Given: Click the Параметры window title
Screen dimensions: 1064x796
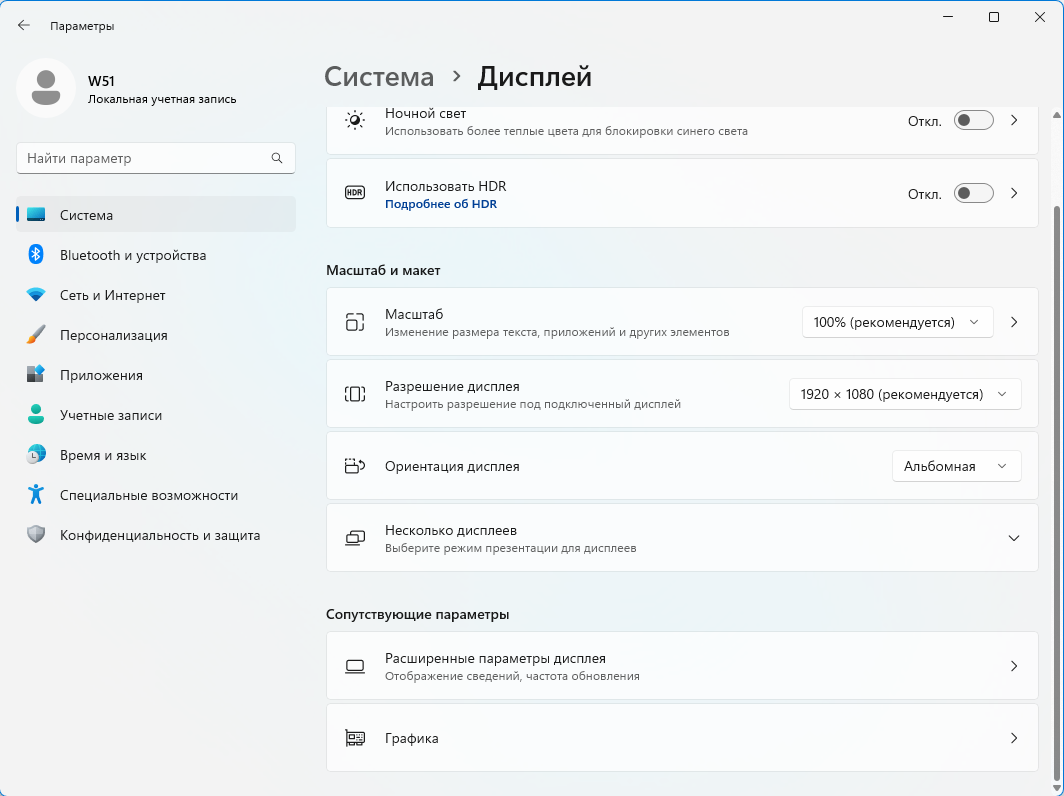Looking at the screenshot, I should pos(82,26).
